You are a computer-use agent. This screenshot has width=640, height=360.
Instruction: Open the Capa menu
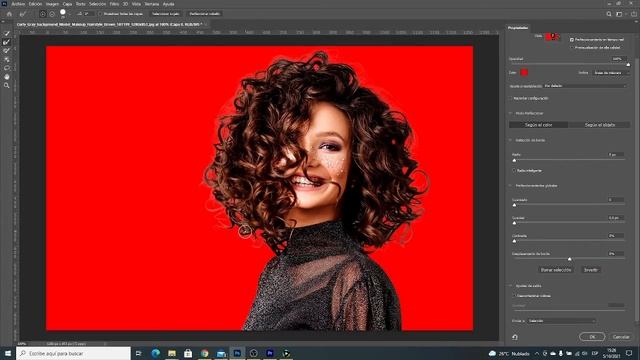(x=67, y=4)
